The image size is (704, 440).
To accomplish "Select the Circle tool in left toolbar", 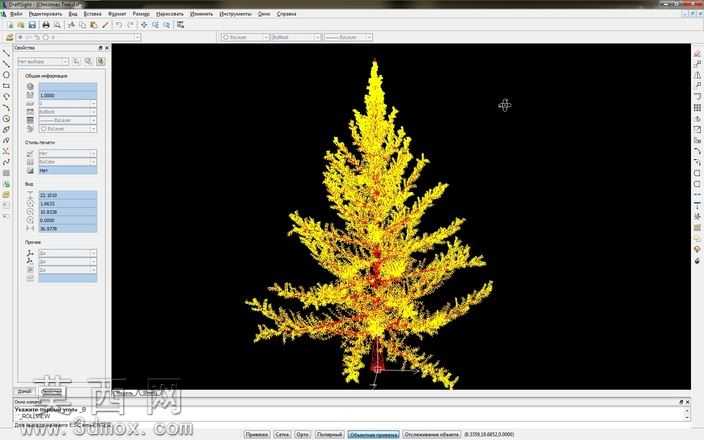I will point(6,75).
